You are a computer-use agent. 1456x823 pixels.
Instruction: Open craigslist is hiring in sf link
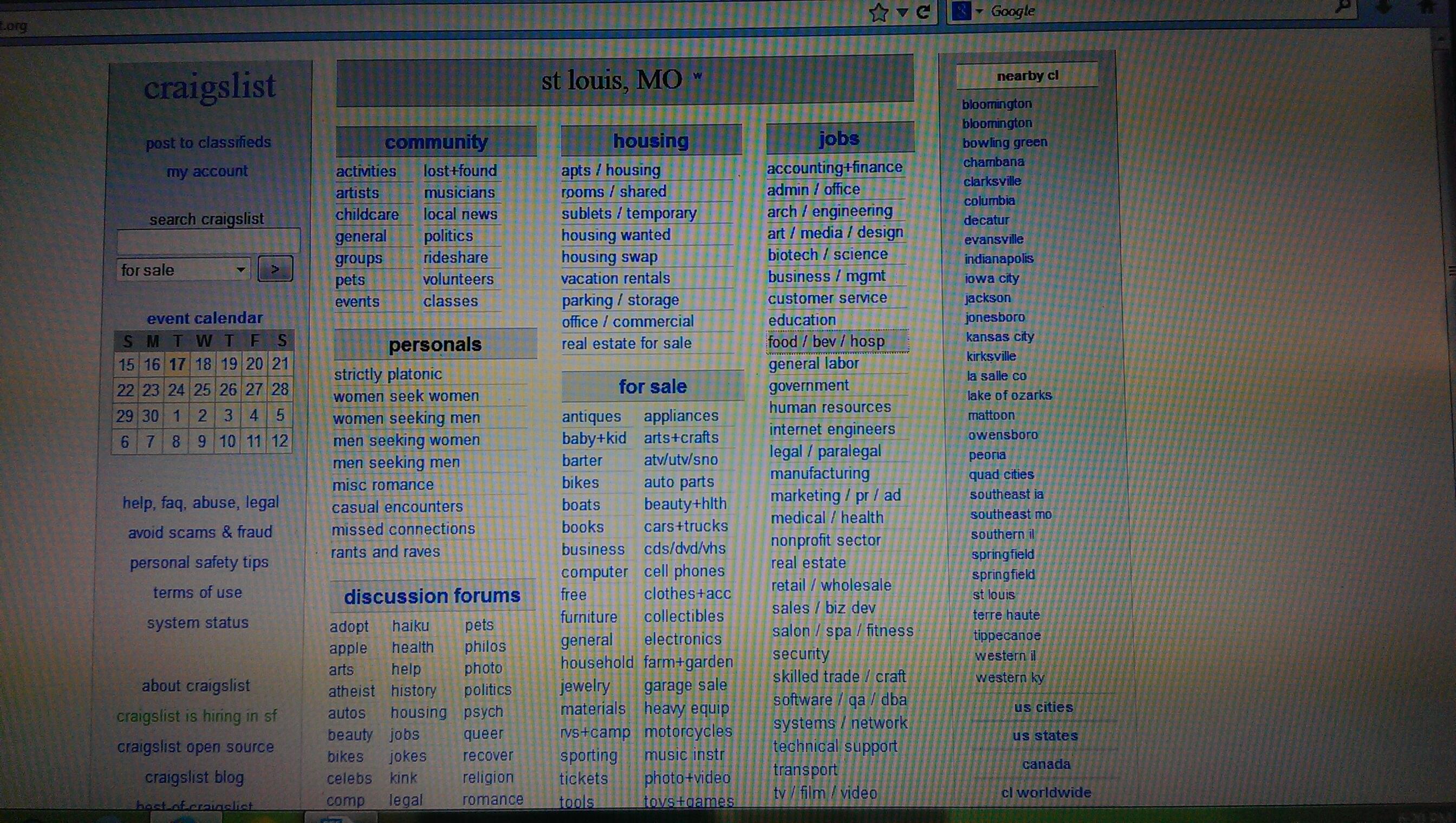197,716
